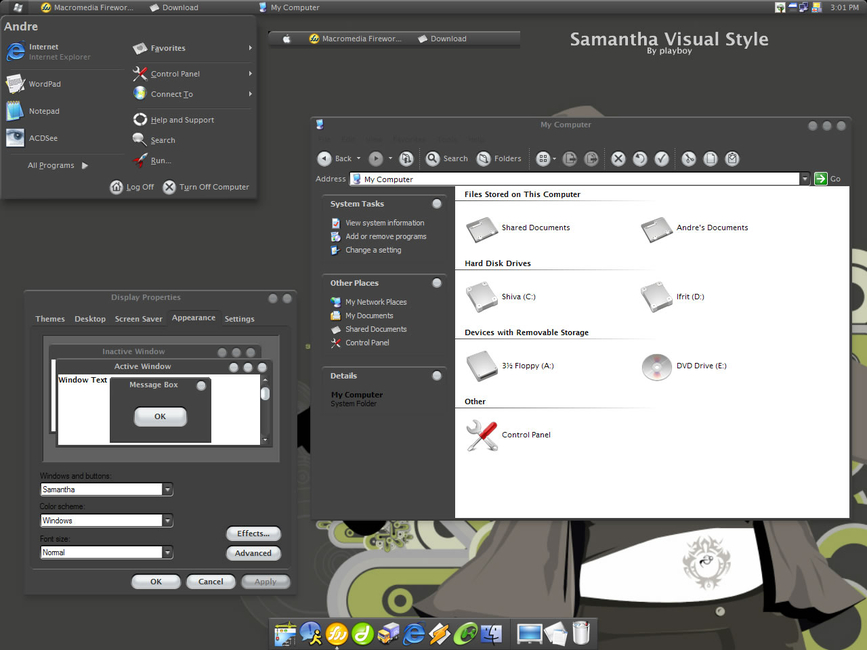
Task: Click the Advanced button
Action: tap(253, 553)
